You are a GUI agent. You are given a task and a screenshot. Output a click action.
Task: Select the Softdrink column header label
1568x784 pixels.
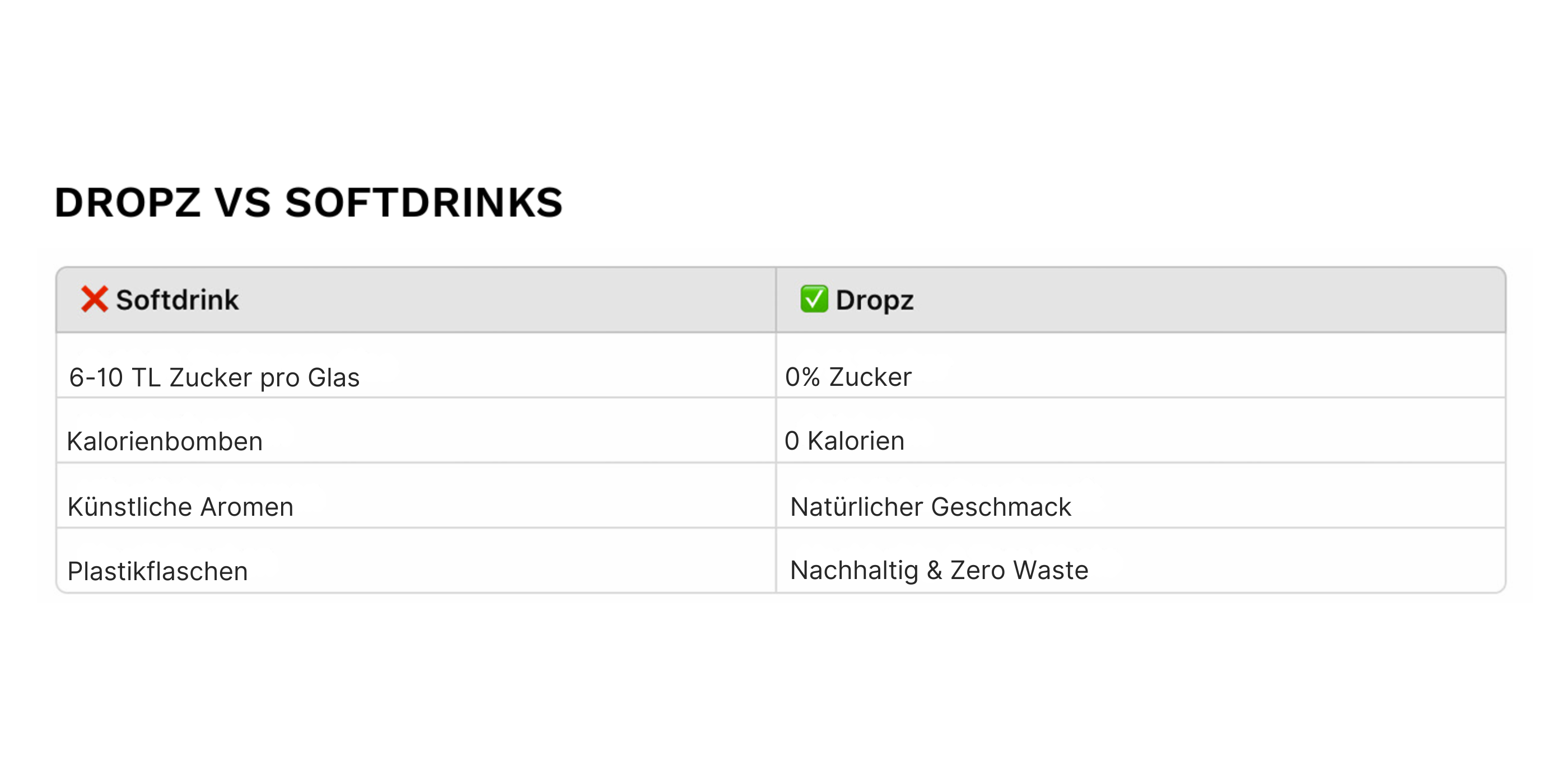point(177,300)
